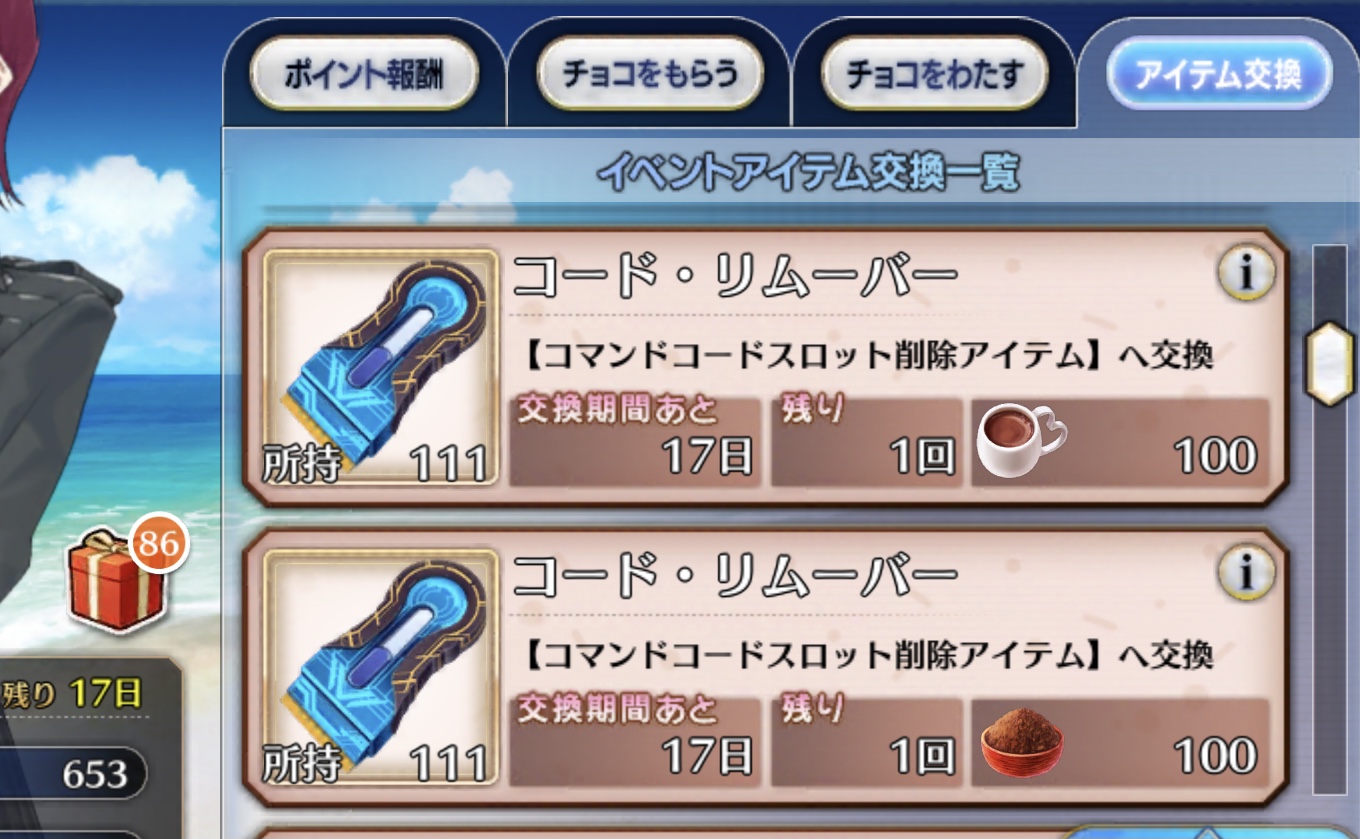Open the red gift box with 86 badge
The image size is (1360, 839).
(118, 581)
